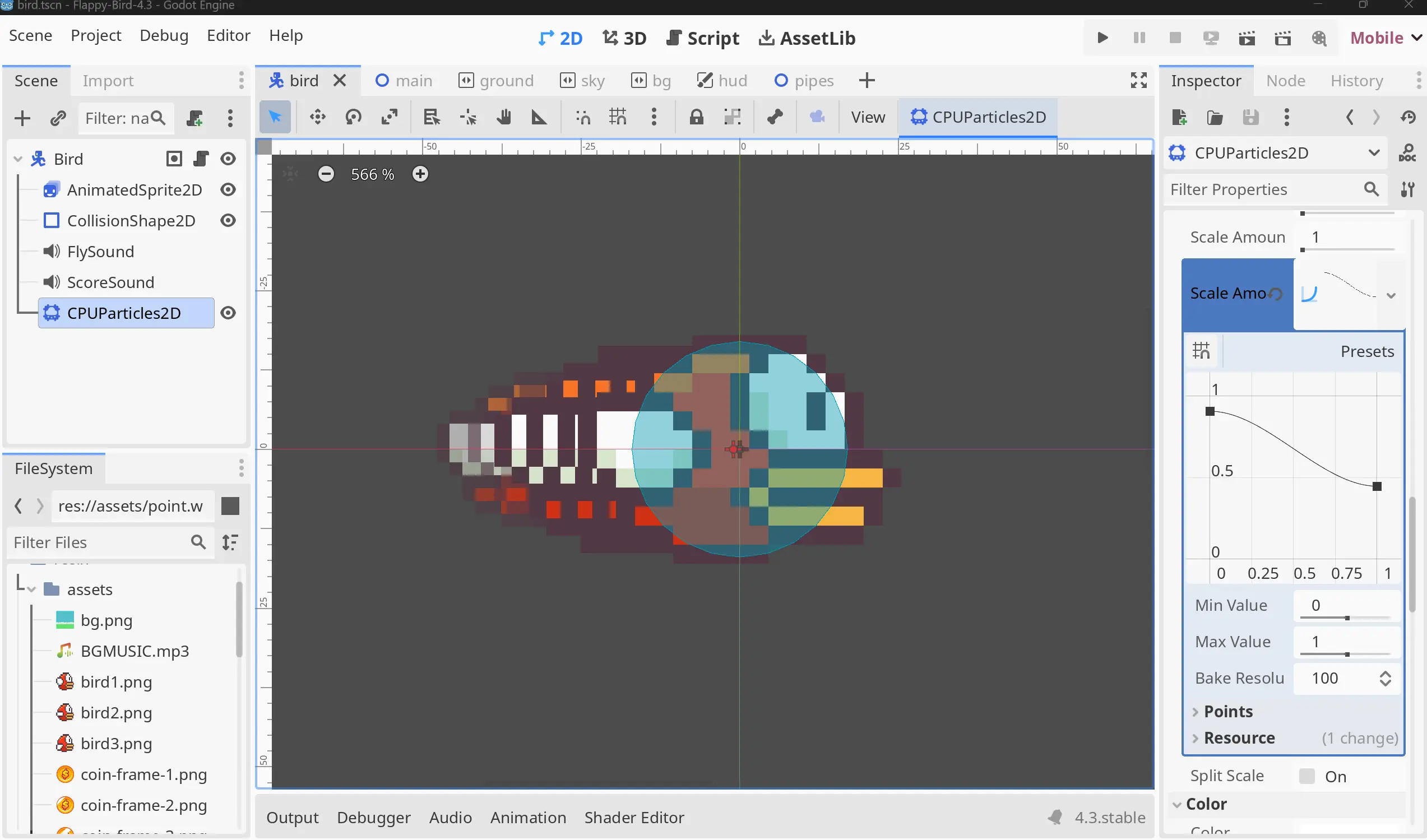Toggle distraction free mode
1427x840 pixels.
[1139, 80]
